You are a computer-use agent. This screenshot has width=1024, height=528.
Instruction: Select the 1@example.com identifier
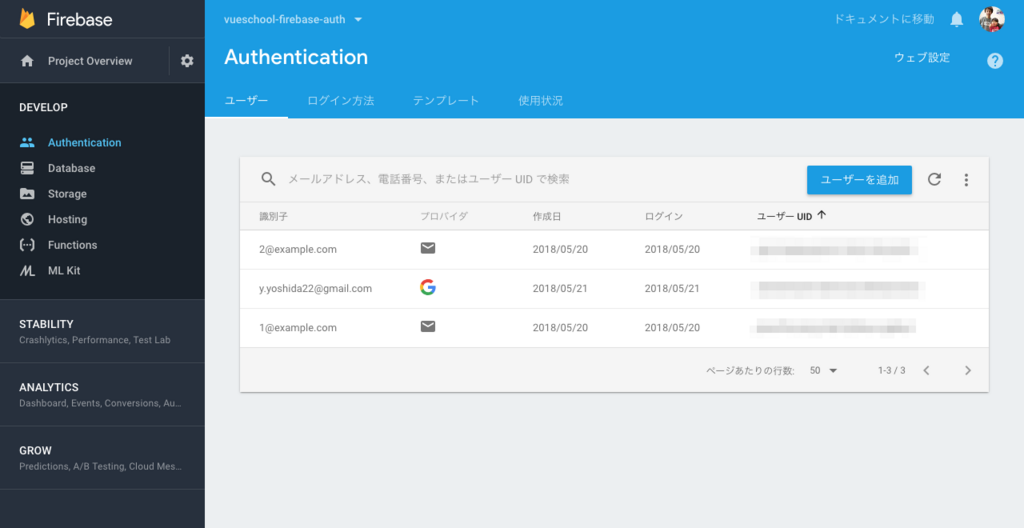click(298, 327)
